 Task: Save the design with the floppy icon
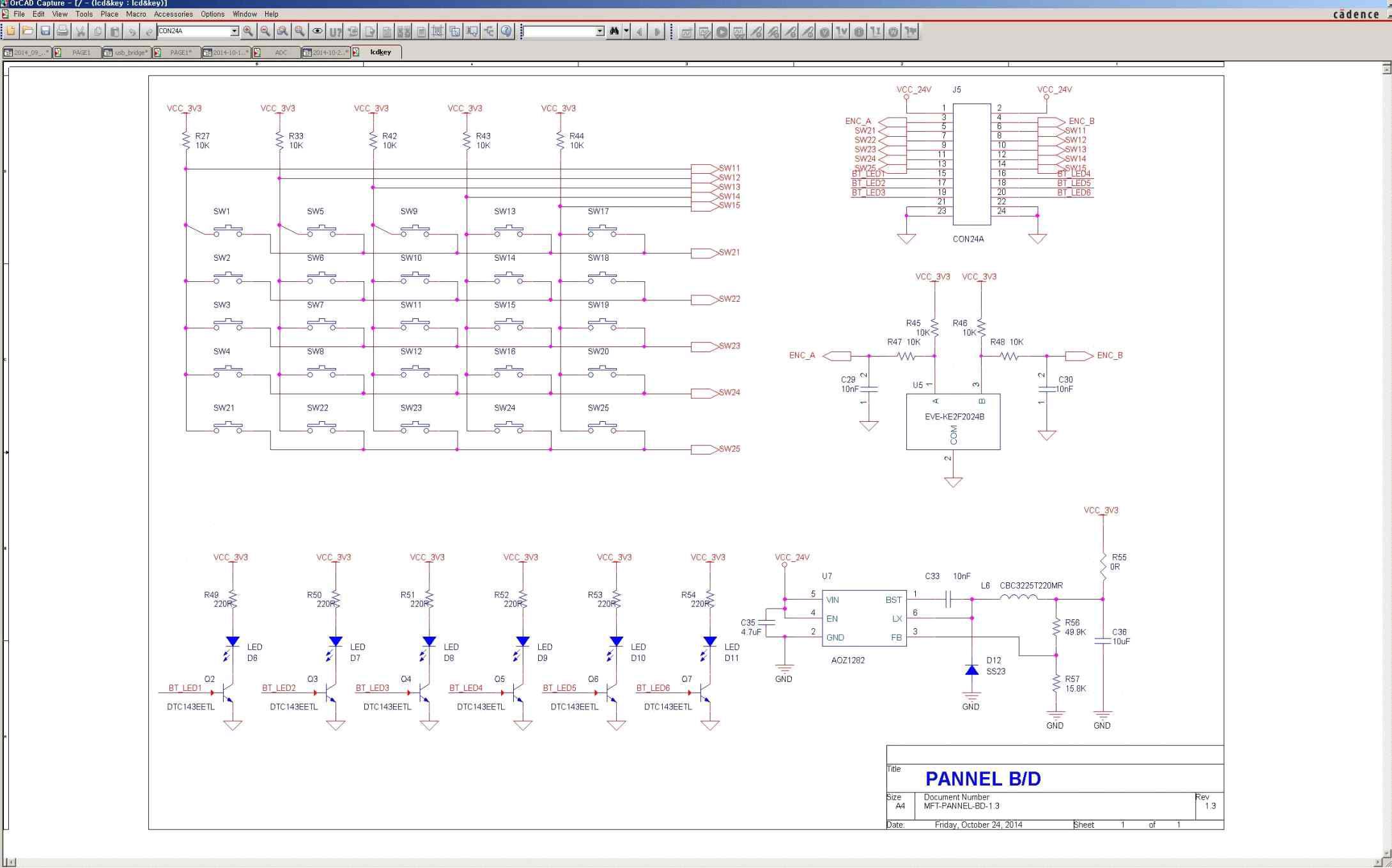pyautogui.click(x=45, y=31)
